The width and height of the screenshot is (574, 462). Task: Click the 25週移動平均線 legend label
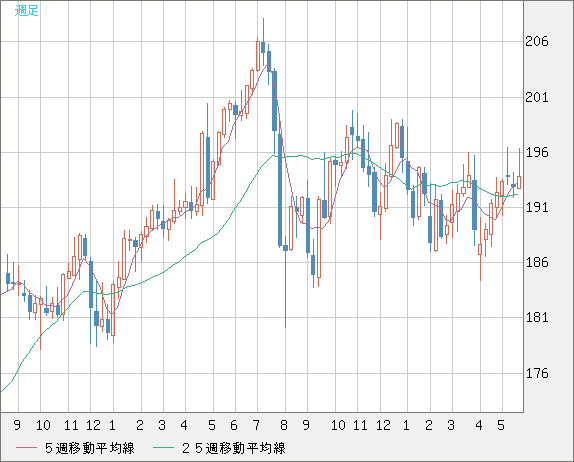coord(234,448)
